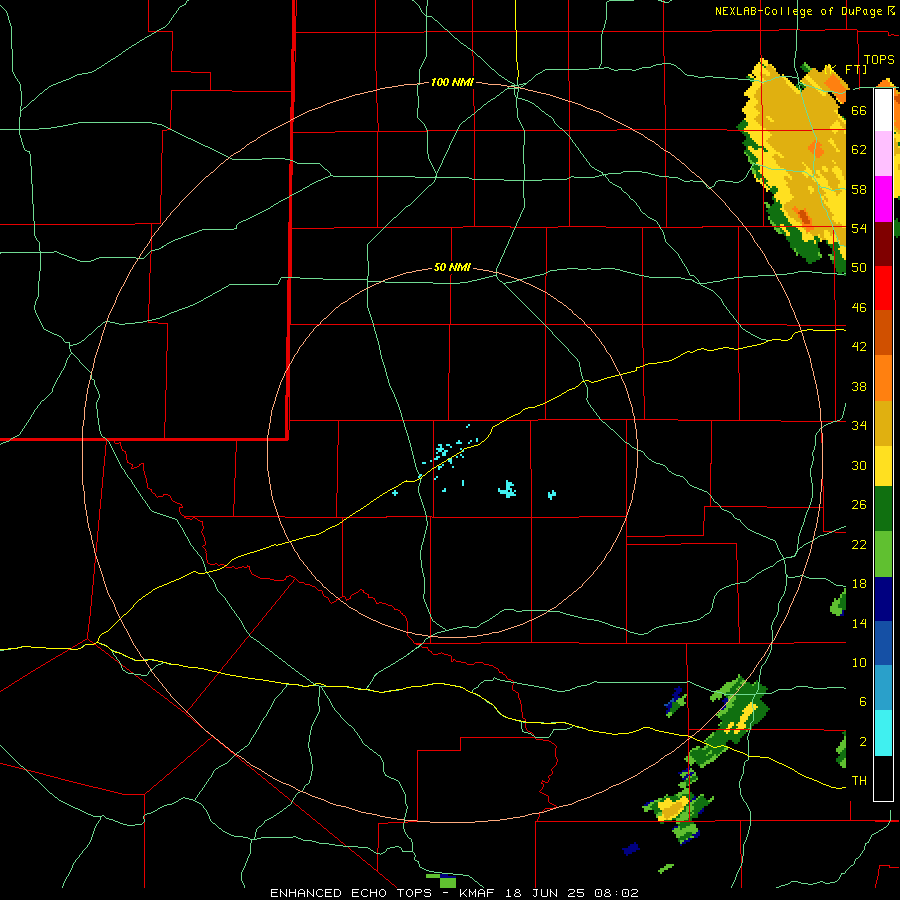This screenshot has width=900, height=900.
Task: Click the "KMAF" radar site identifier
Action: click(476, 893)
